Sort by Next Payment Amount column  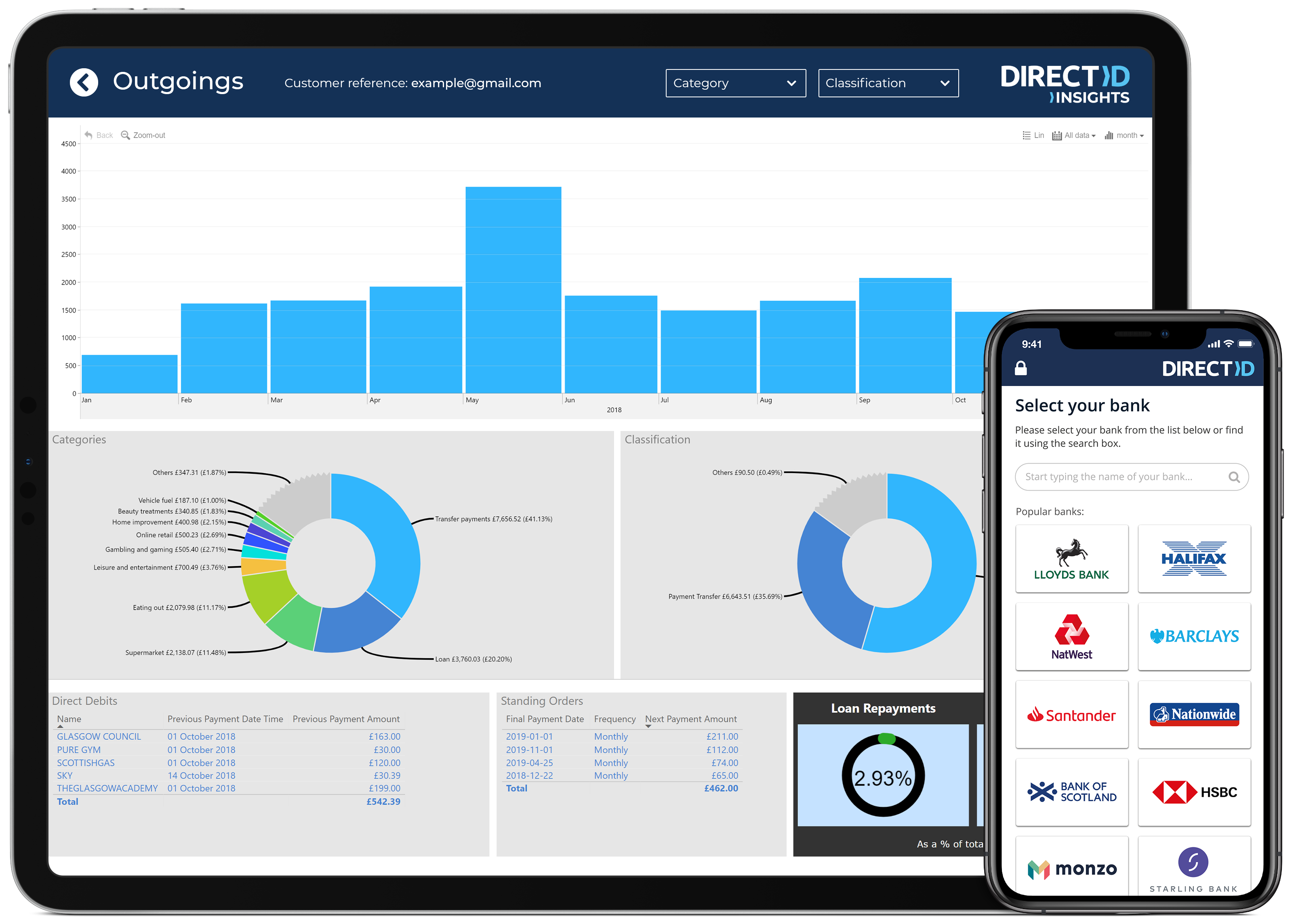pyautogui.click(x=690, y=719)
